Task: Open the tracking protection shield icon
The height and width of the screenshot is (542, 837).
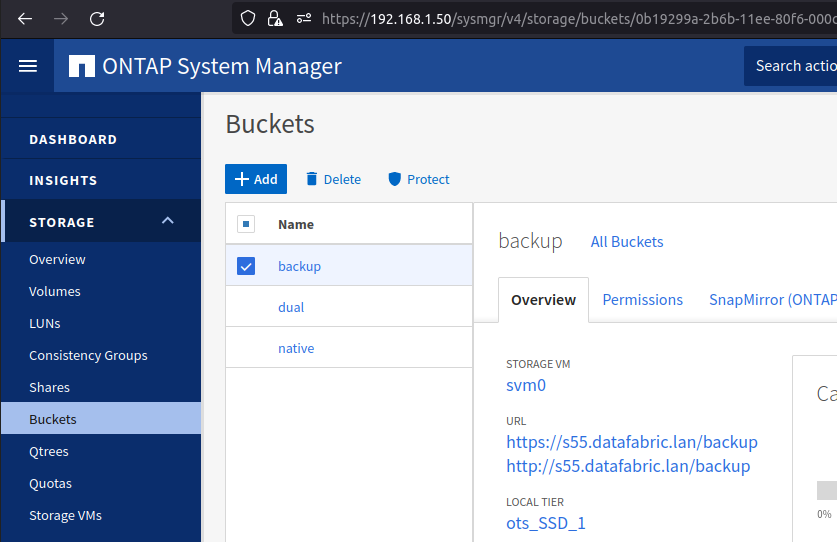Action: pos(248,19)
